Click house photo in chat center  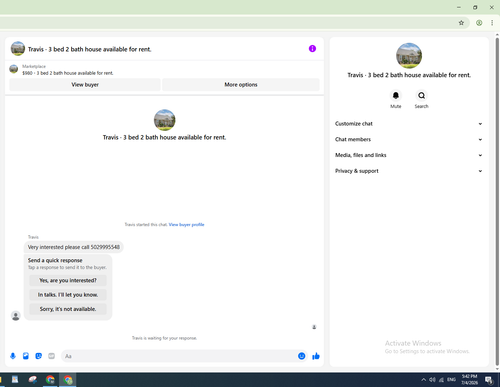[164, 120]
